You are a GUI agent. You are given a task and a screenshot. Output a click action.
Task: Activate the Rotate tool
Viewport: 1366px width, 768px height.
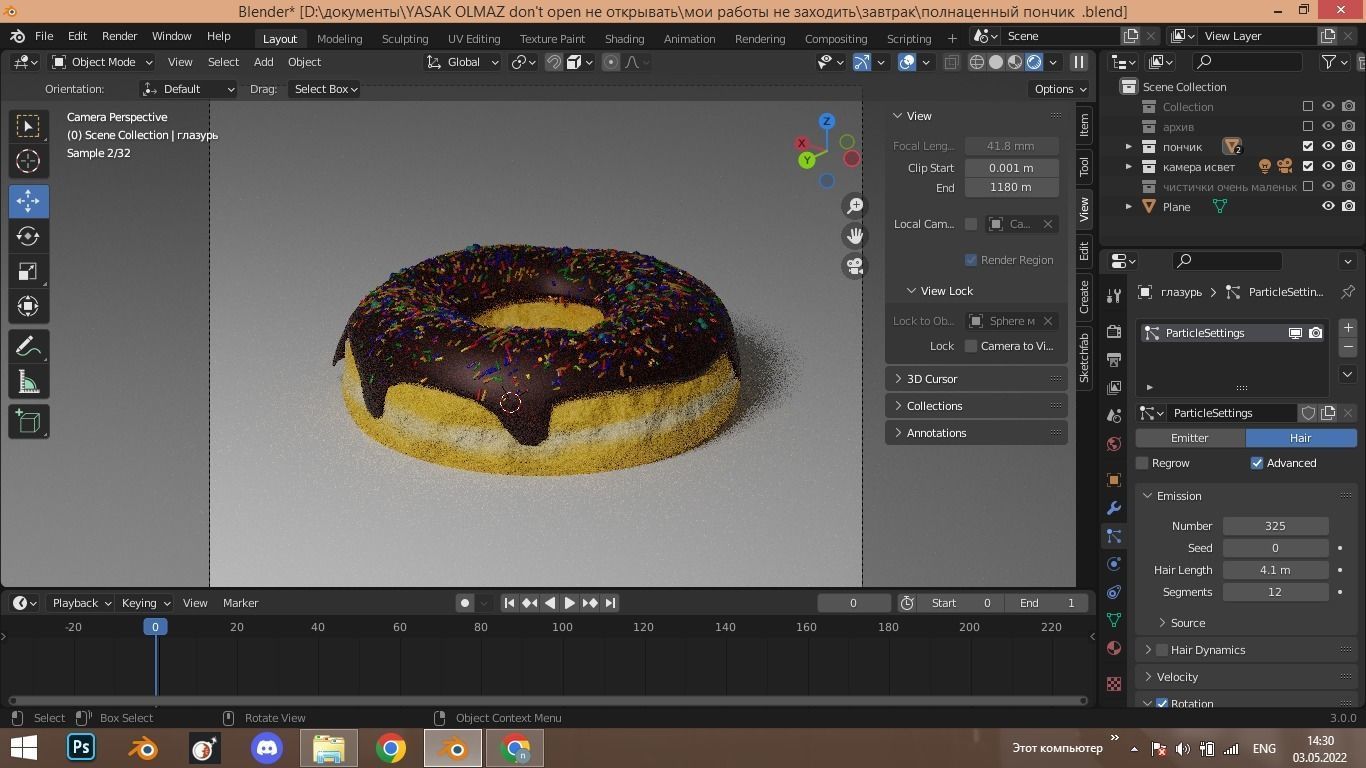coord(28,236)
